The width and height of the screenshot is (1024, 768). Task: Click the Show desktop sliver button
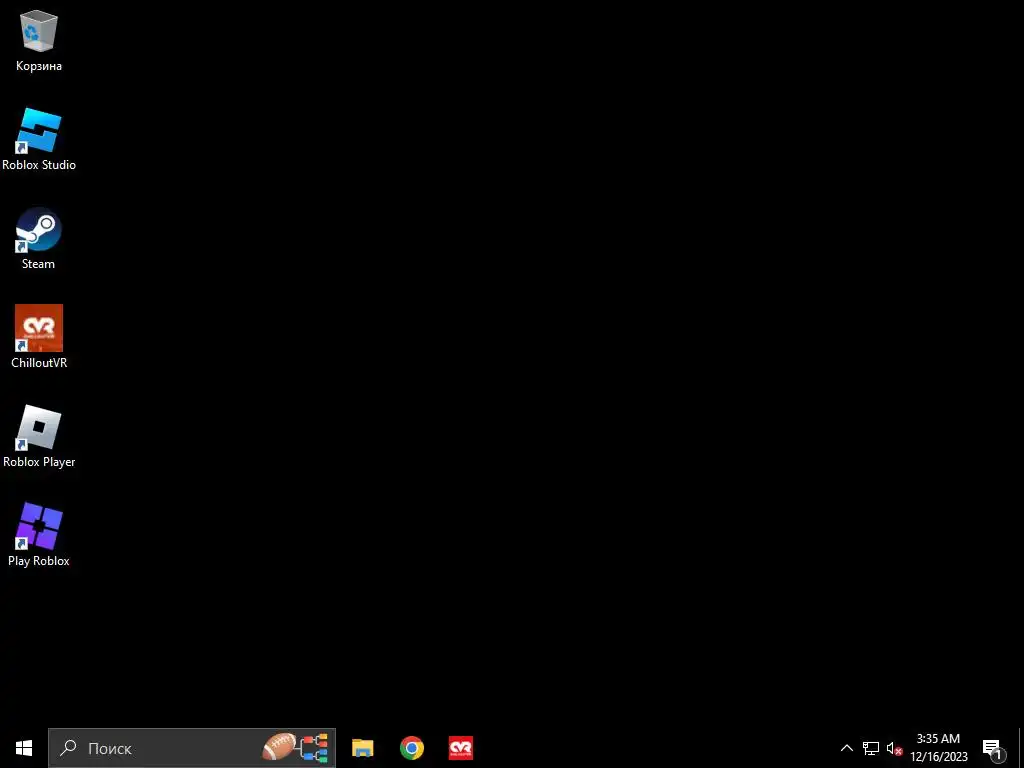click(1021, 748)
